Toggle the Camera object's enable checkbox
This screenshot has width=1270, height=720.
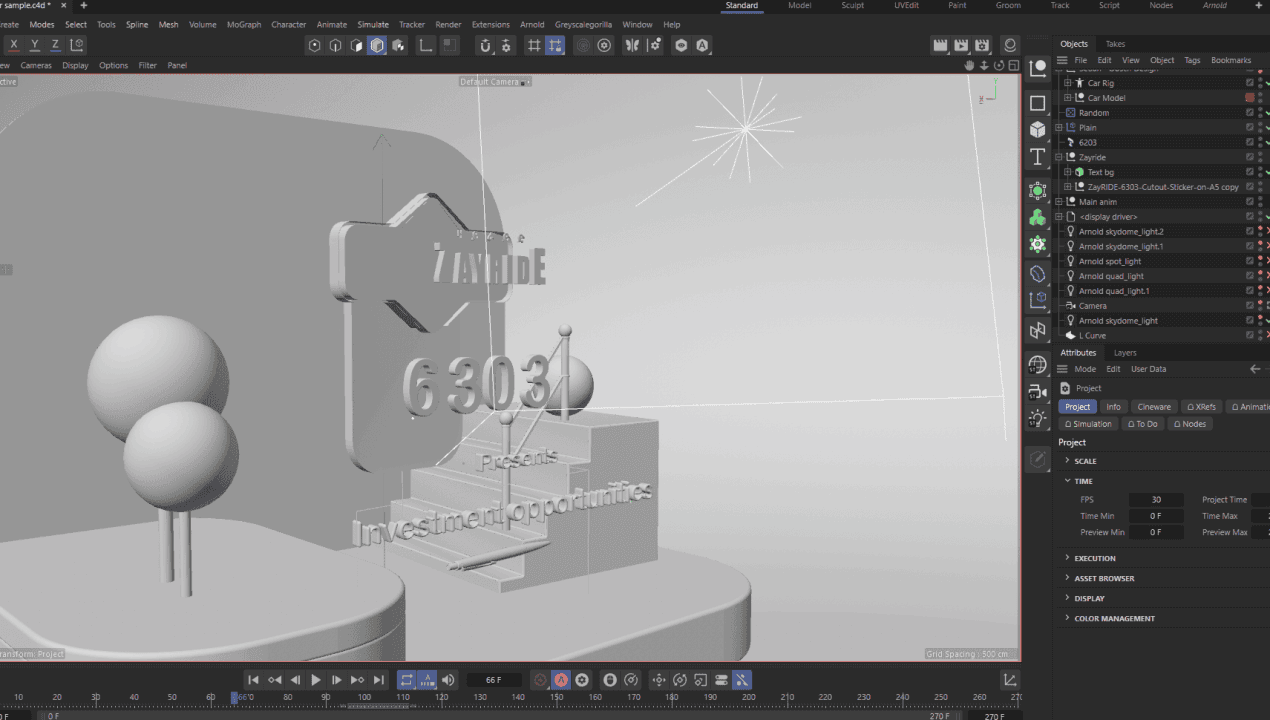1249,306
